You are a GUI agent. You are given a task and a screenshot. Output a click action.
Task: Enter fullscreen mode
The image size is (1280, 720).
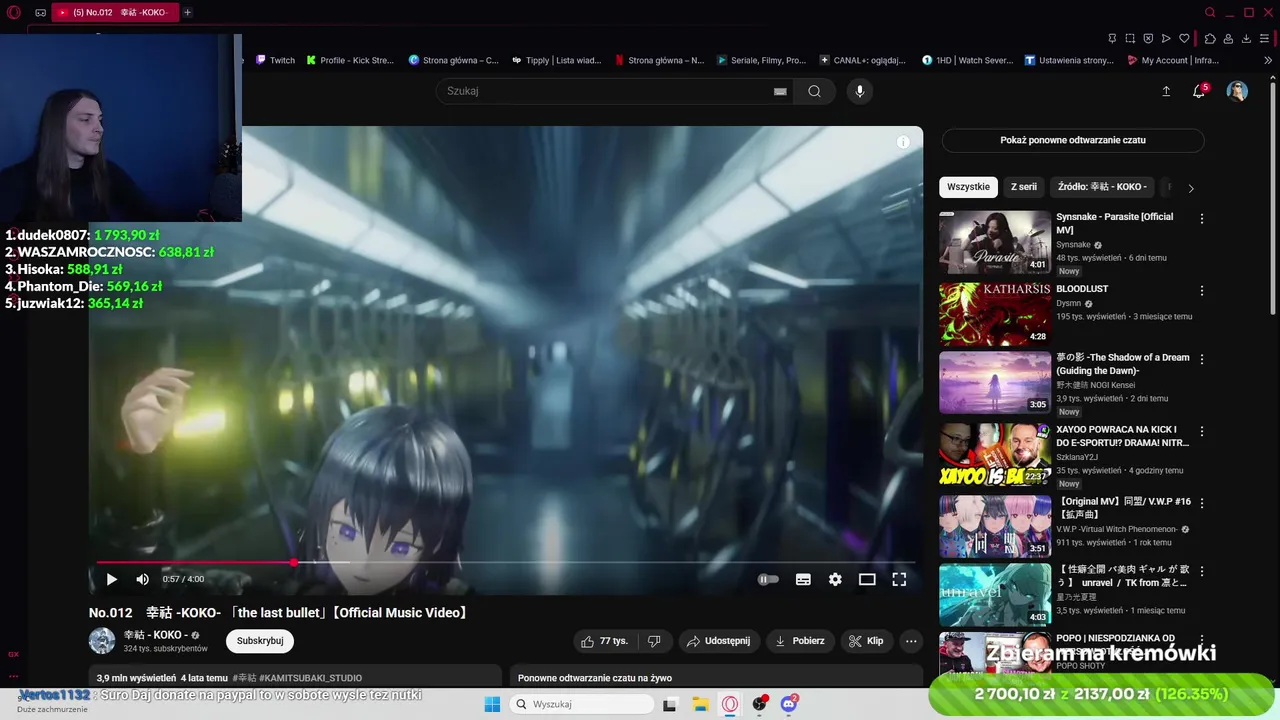click(x=899, y=579)
